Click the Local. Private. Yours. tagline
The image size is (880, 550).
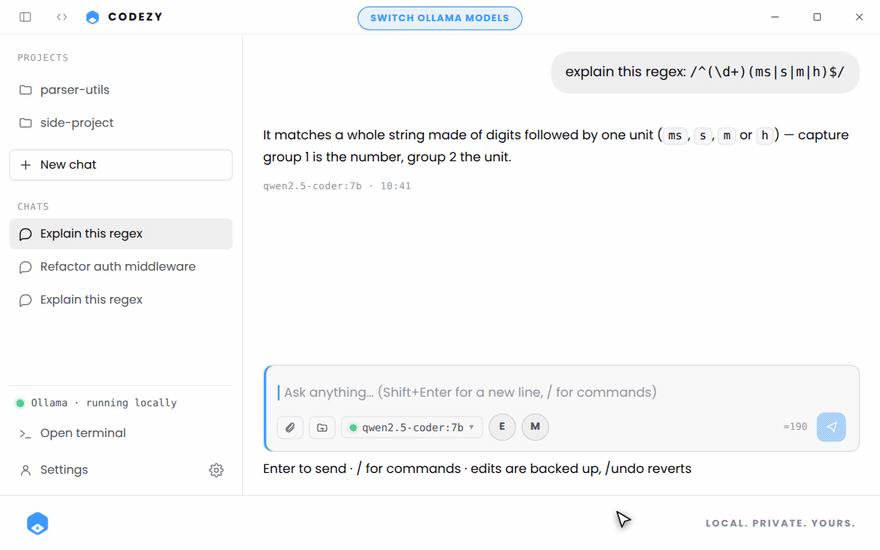pyautogui.click(x=780, y=524)
